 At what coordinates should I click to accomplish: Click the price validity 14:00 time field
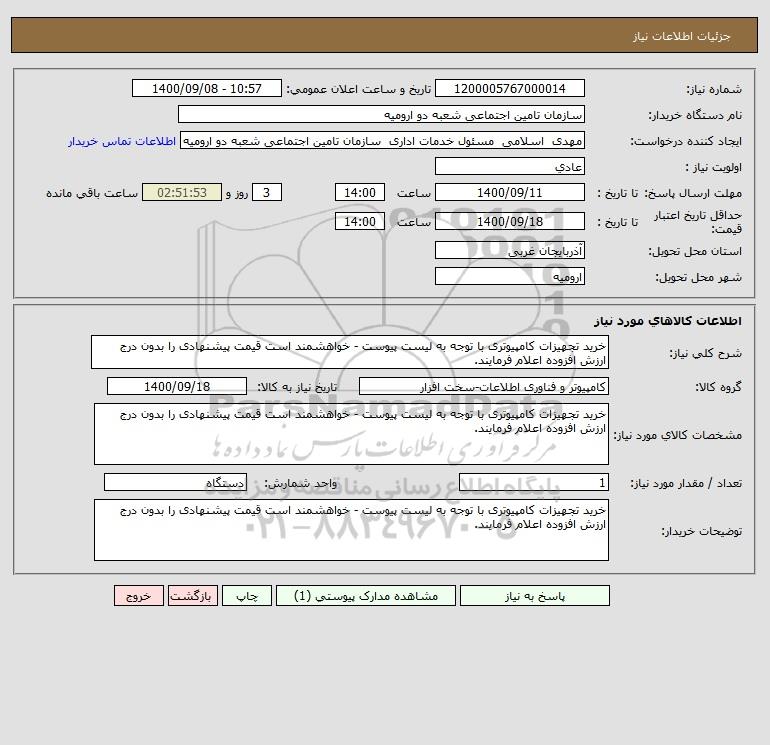click(x=360, y=221)
